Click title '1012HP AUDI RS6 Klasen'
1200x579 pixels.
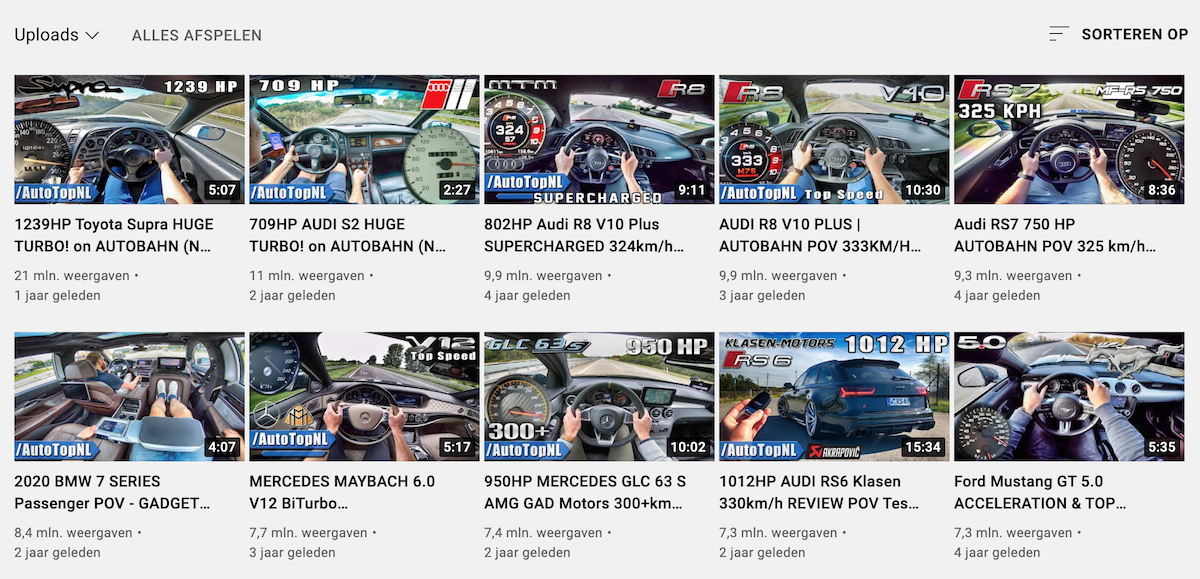click(819, 492)
